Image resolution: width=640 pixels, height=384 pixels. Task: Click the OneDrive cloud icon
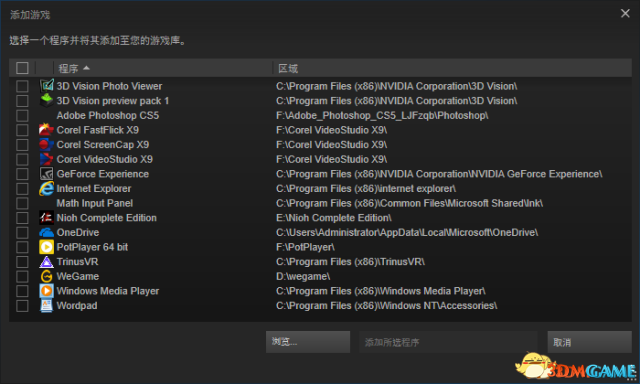pos(47,232)
